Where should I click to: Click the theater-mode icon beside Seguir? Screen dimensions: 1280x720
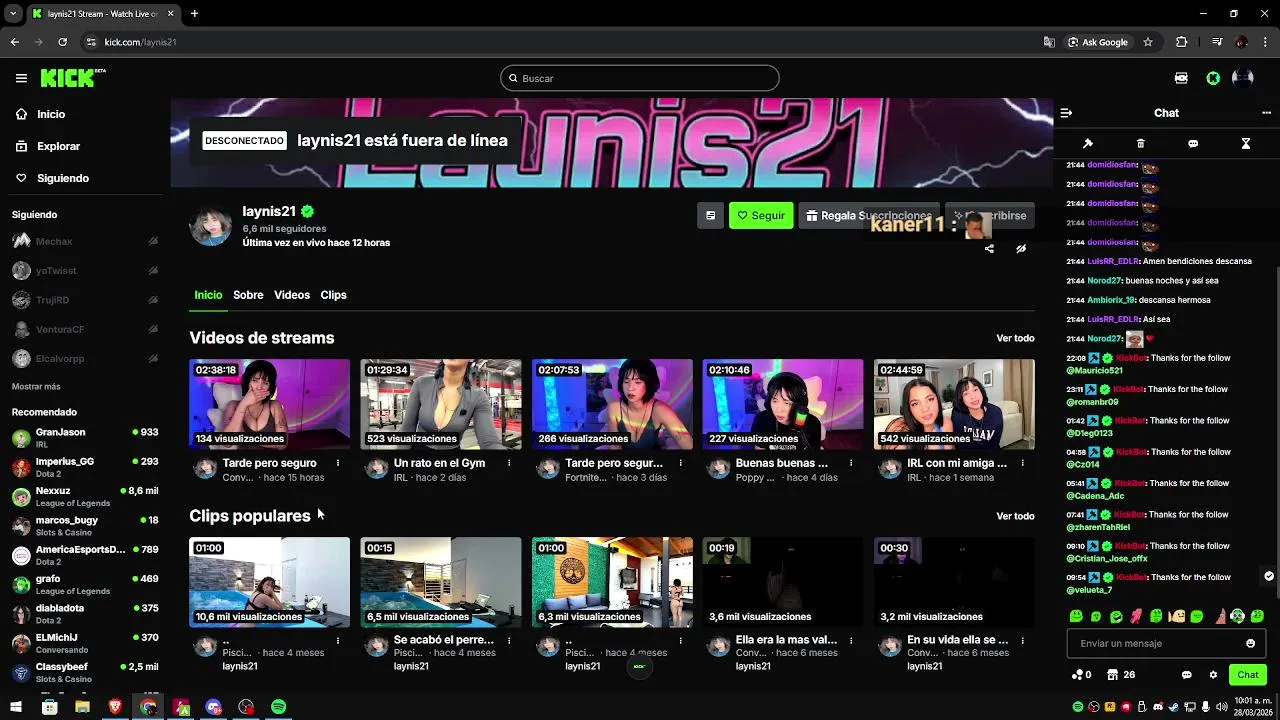pyautogui.click(x=710, y=215)
